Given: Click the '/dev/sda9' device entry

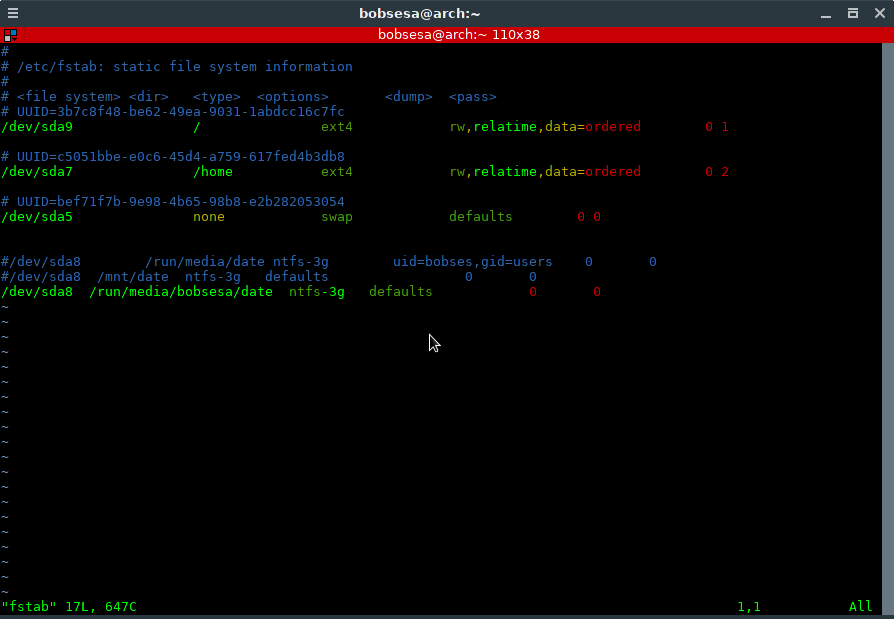Looking at the screenshot, I should coord(37,127).
